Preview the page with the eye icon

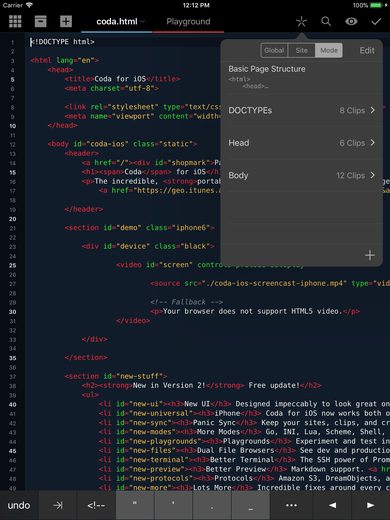point(351,22)
